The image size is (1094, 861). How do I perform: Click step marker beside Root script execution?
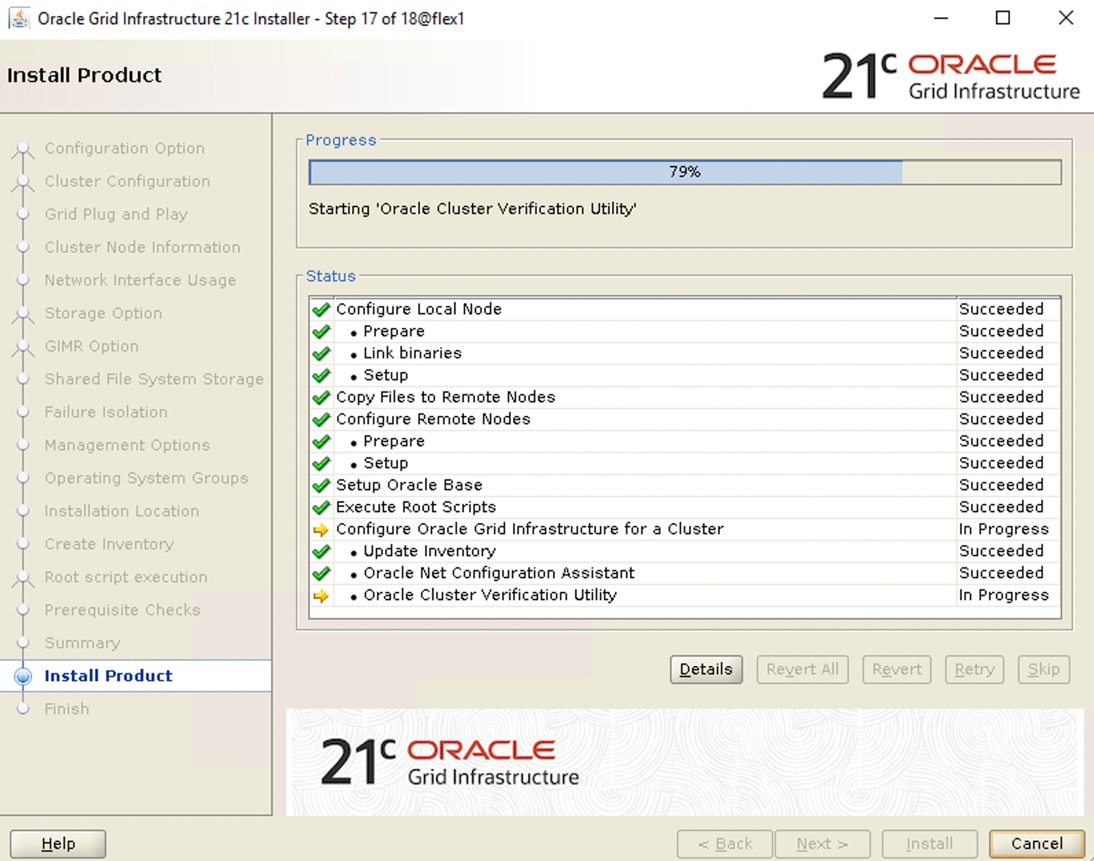[x=23, y=578]
